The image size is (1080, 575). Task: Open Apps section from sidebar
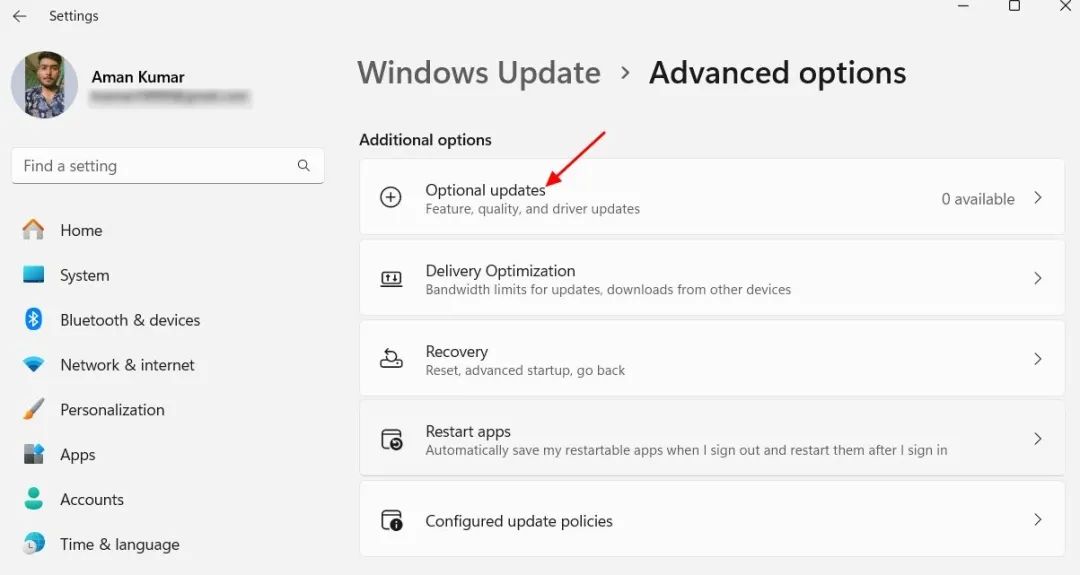click(77, 455)
